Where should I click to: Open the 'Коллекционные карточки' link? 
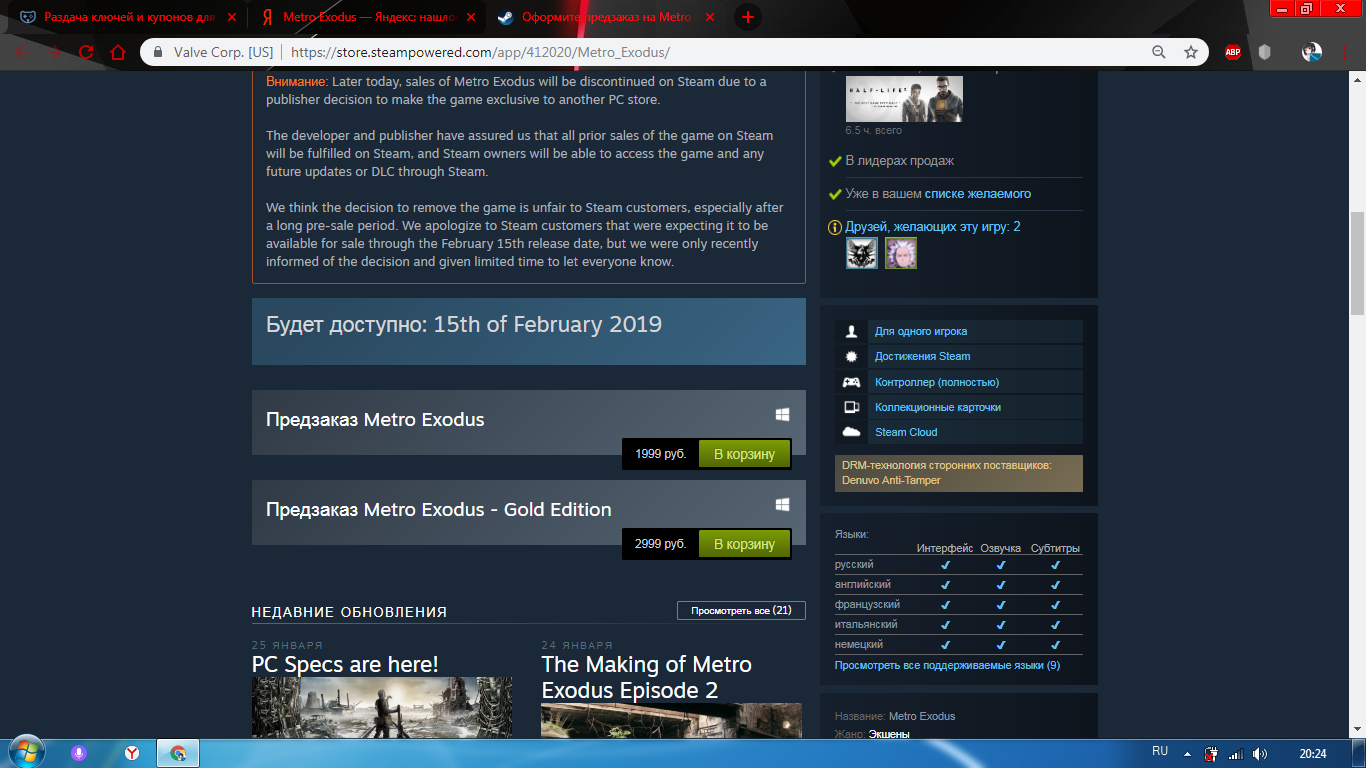tap(938, 407)
